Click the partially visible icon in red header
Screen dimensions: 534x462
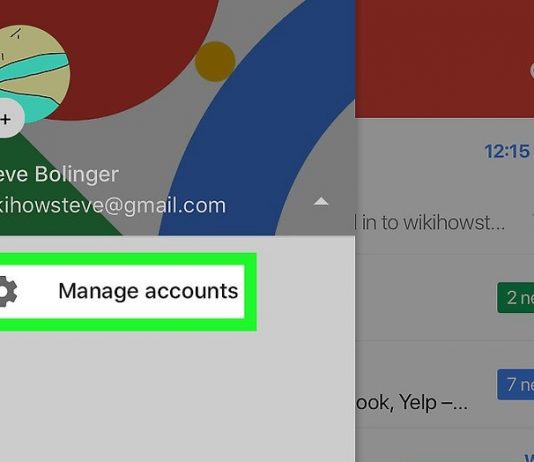pyautogui.click(x=532, y=70)
